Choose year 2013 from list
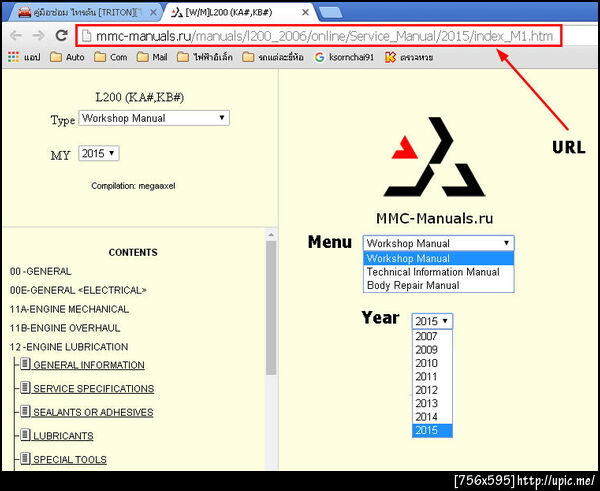 pos(432,403)
